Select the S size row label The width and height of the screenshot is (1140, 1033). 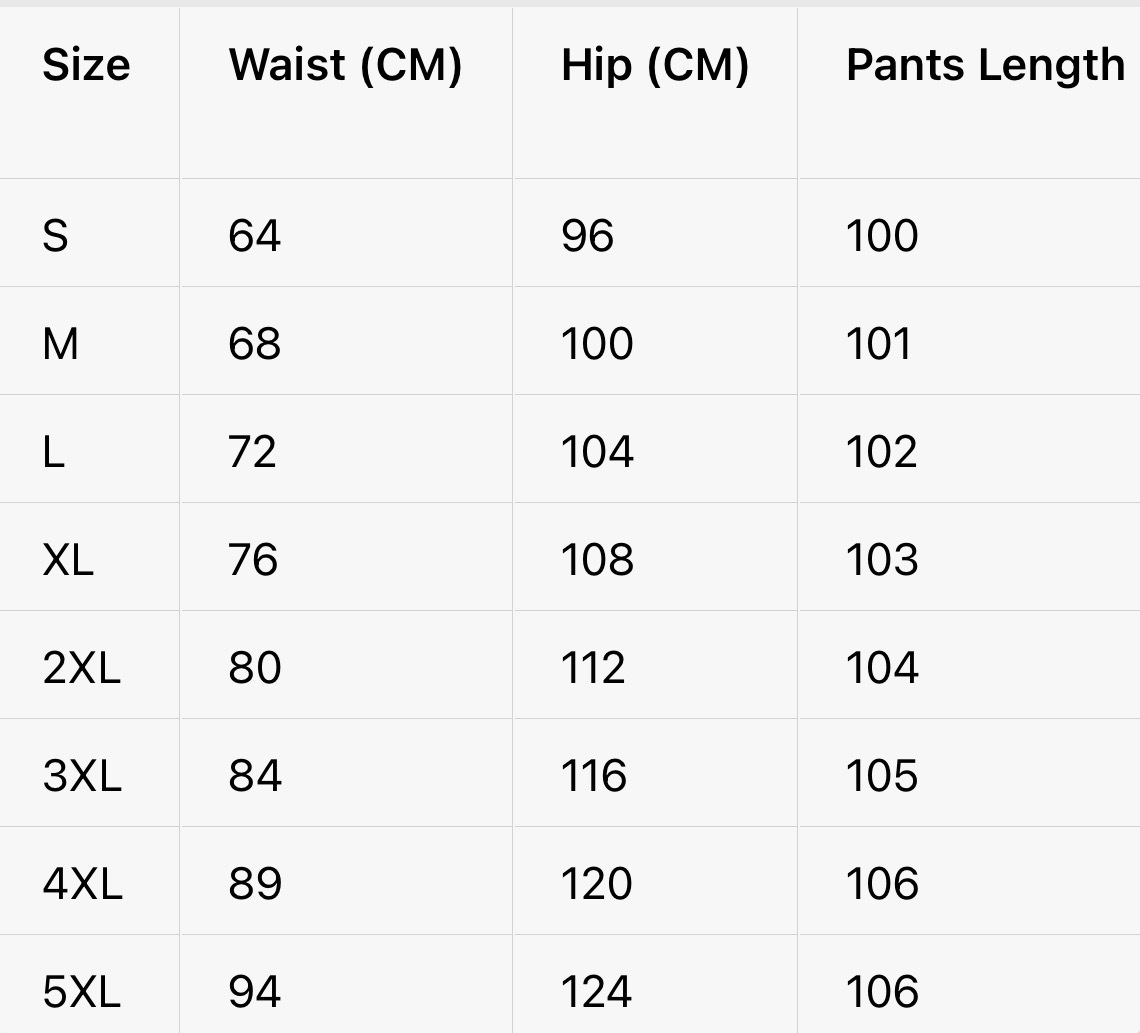[x=56, y=236]
